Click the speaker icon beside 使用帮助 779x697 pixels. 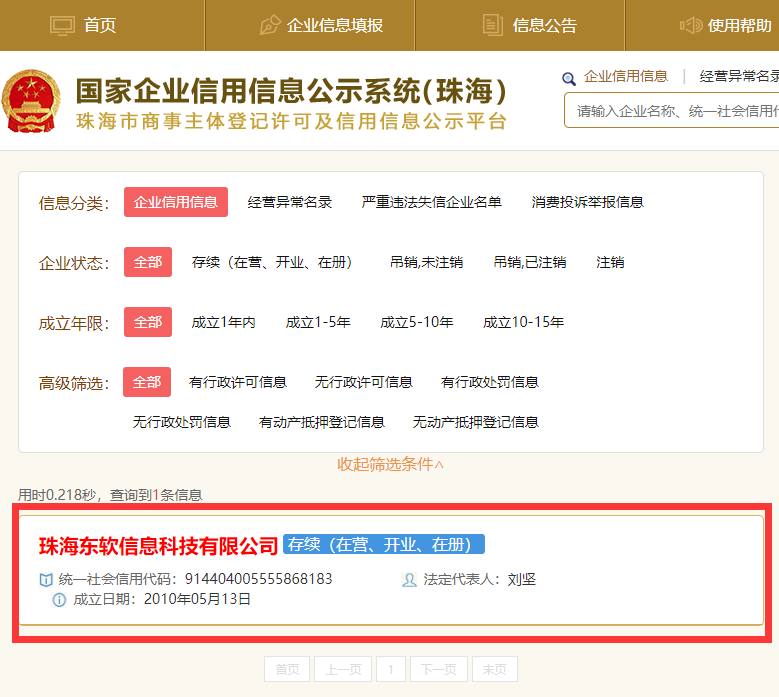click(691, 25)
